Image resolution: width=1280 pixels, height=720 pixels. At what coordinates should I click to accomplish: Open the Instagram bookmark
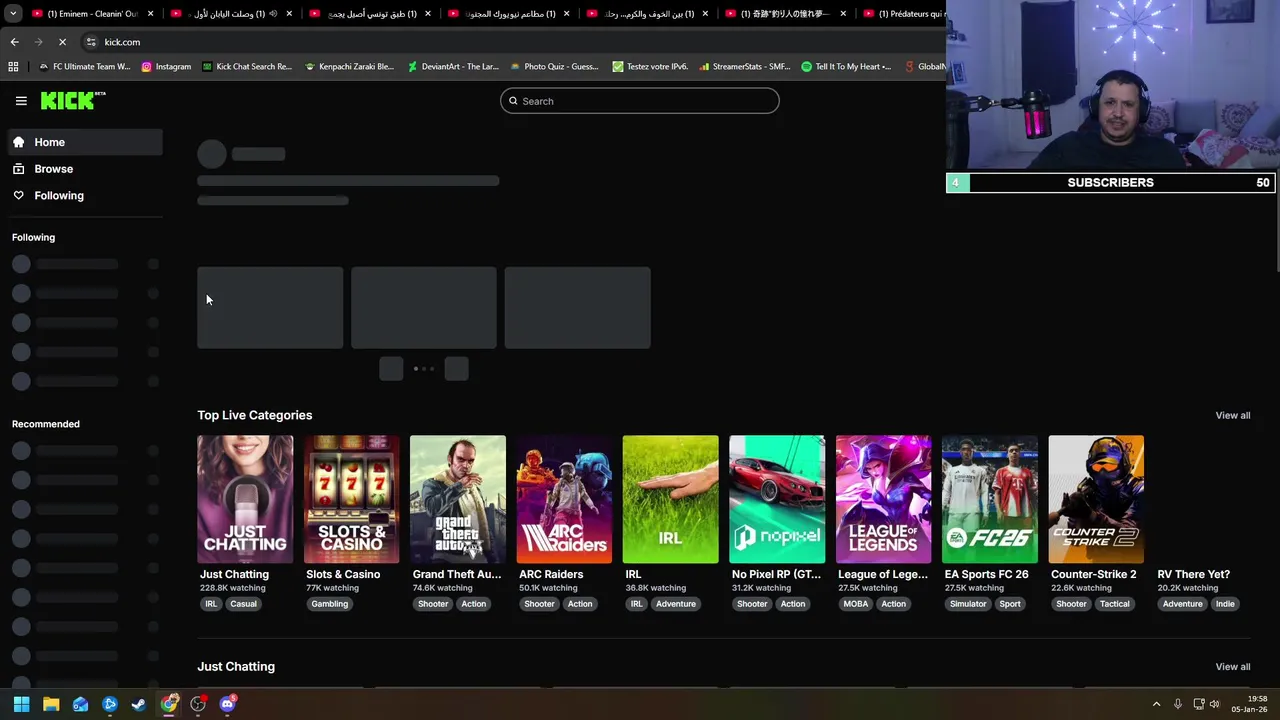pyautogui.click(x=166, y=67)
